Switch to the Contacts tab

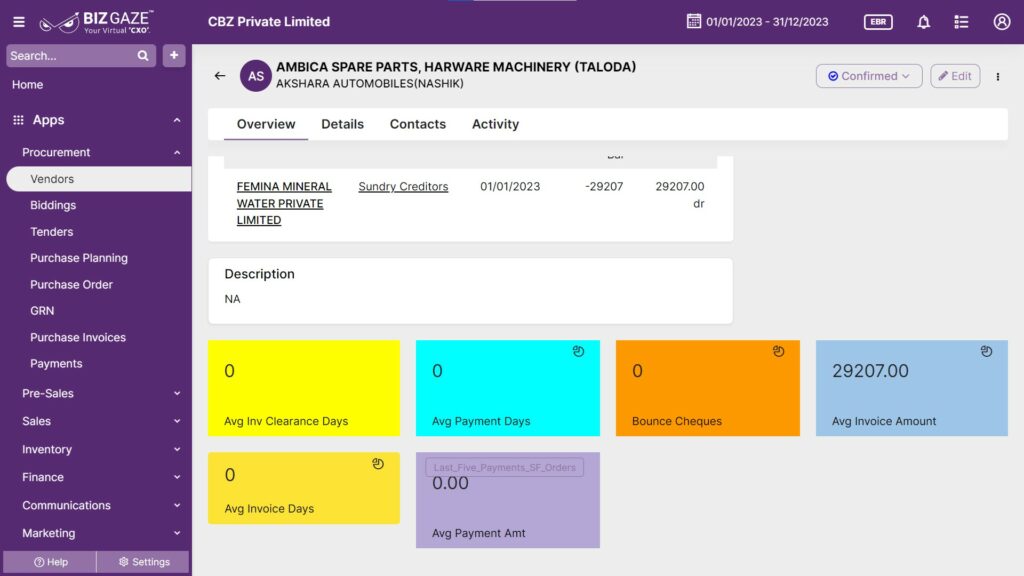click(418, 124)
